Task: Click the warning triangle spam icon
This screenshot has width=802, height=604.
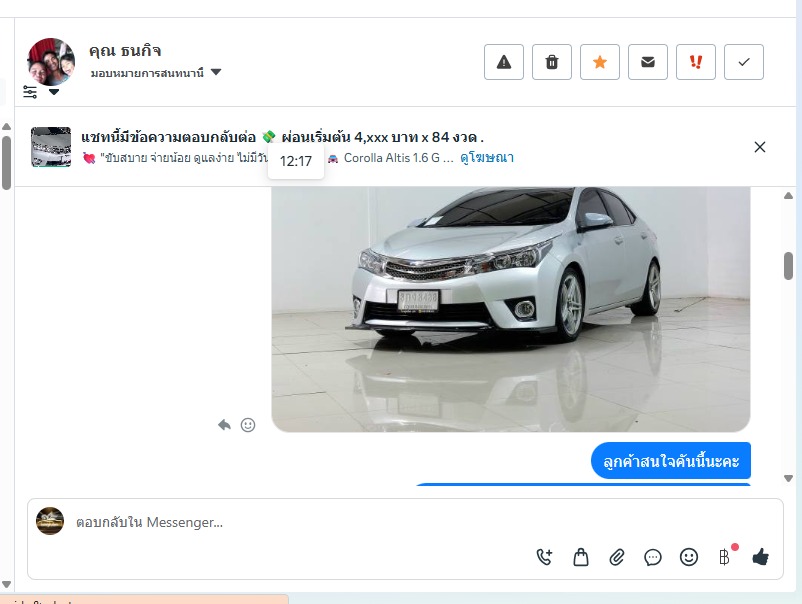Action: (504, 62)
